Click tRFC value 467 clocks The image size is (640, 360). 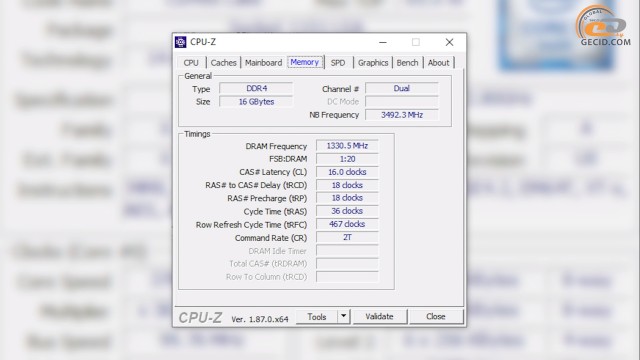(347, 224)
